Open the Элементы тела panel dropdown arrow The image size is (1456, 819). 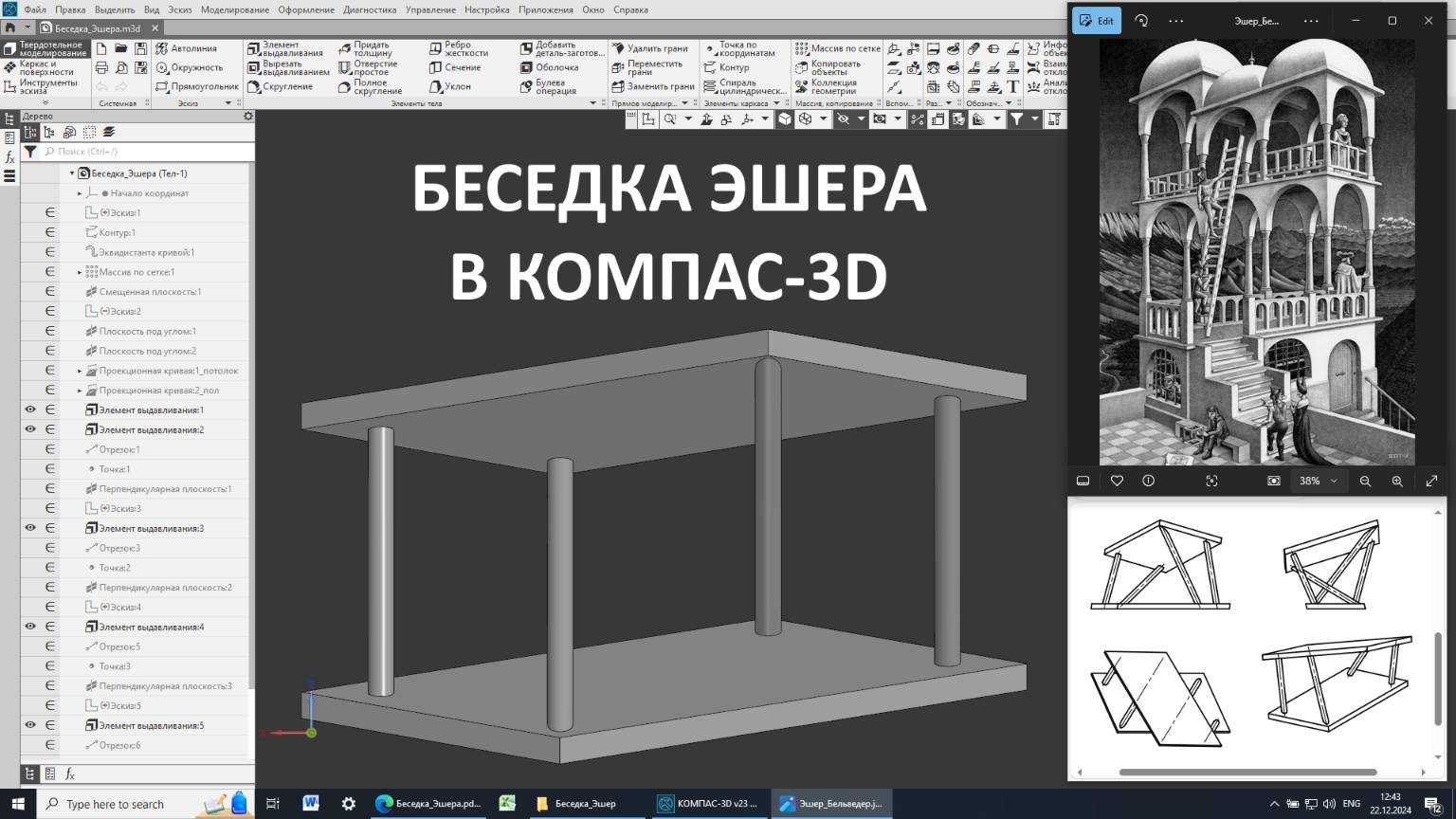tap(593, 103)
